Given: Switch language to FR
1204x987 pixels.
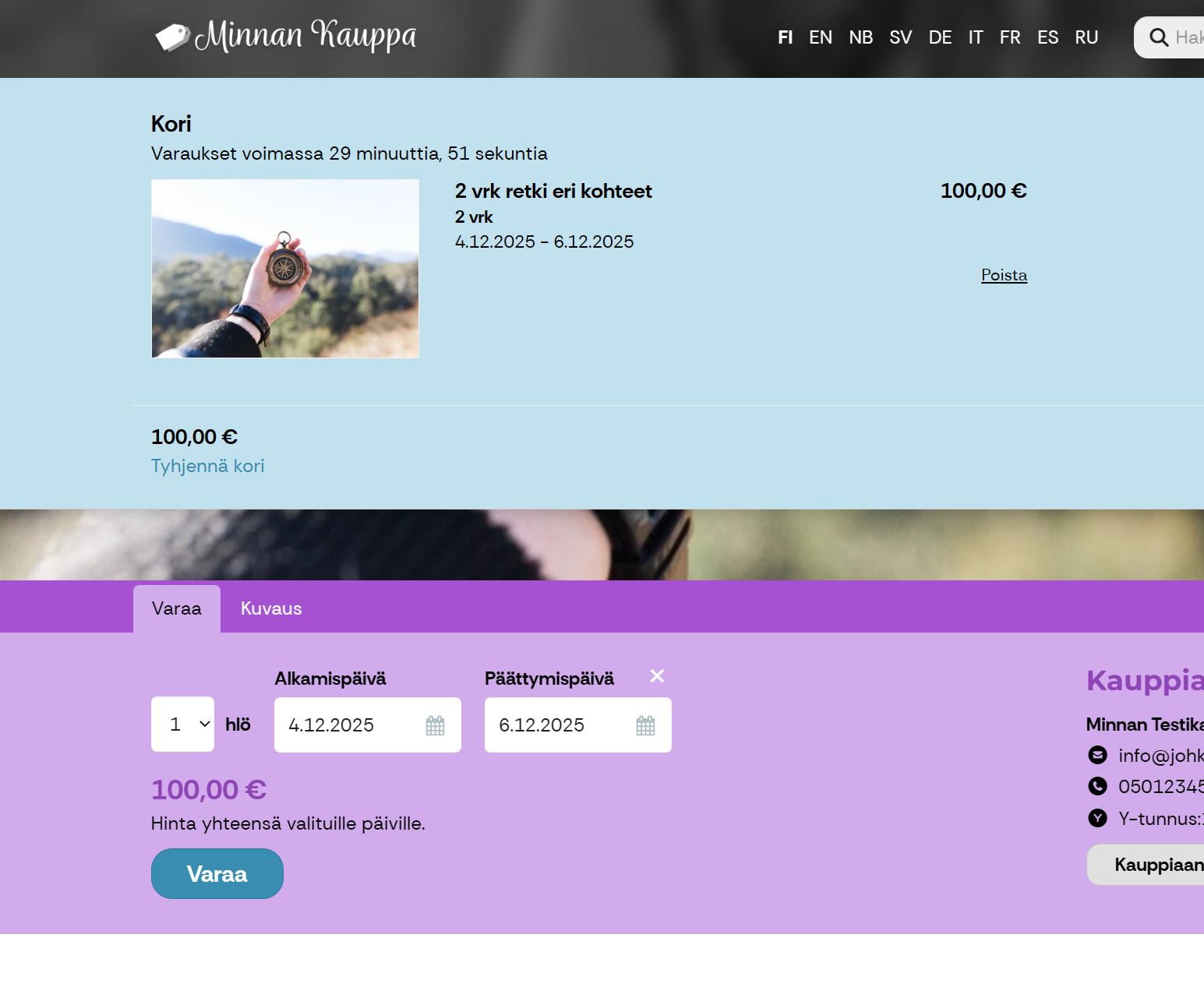Looking at the screenshot, I should tap(1010, 37).
